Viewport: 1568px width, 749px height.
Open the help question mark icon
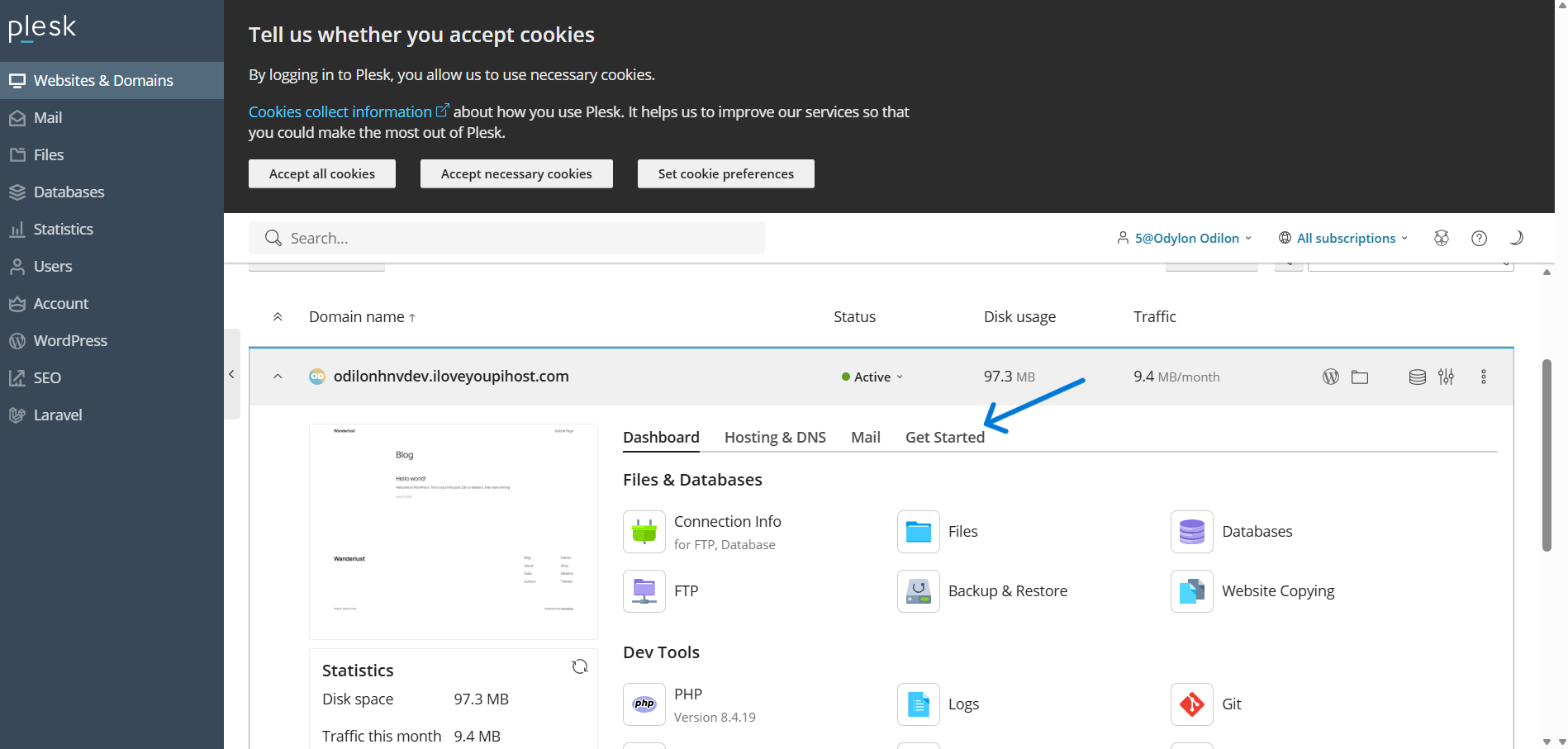coord(1479,238)
